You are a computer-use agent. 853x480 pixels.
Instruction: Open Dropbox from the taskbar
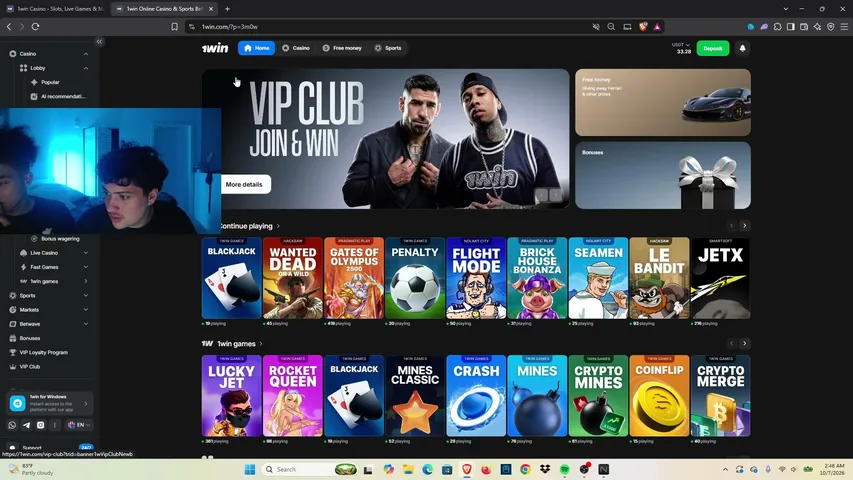pos(545,469)
